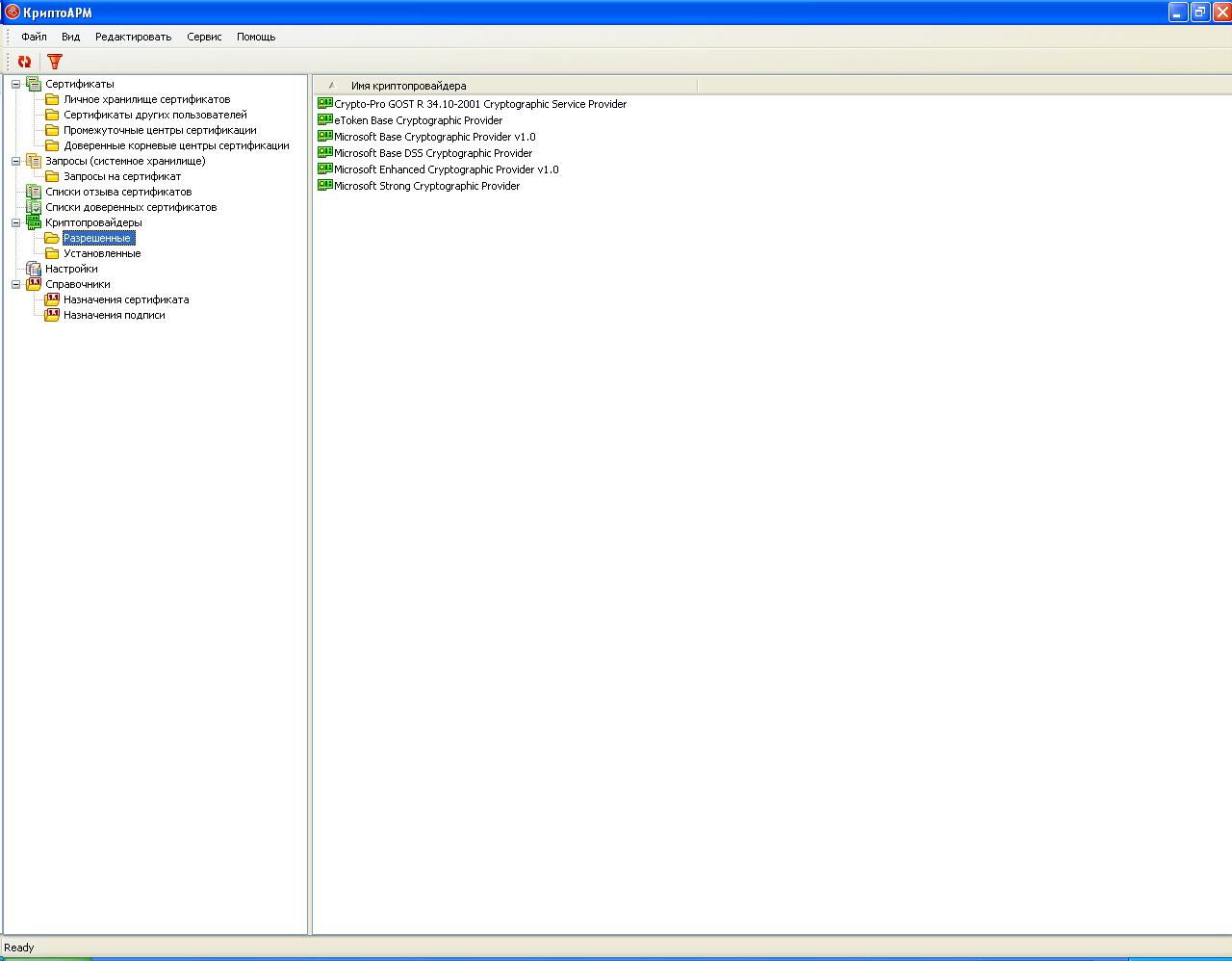Click the Назначения подписи icon
This screenshot has height=961, width=1232.
[52, 315]
